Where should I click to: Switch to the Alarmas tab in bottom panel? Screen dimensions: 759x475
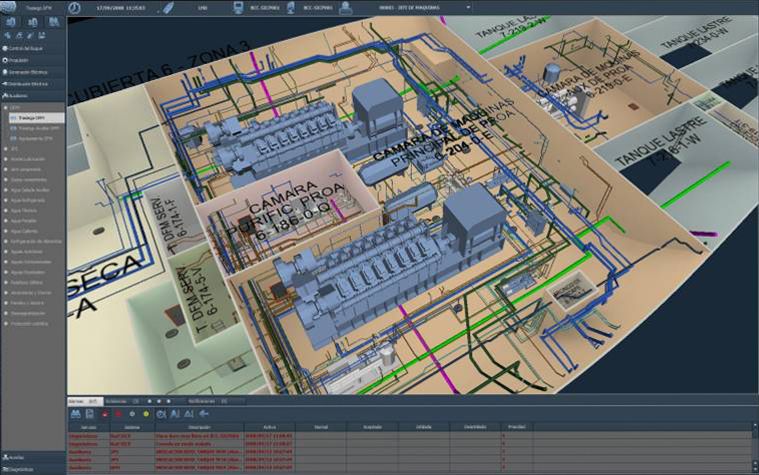[x=81, y=399]
